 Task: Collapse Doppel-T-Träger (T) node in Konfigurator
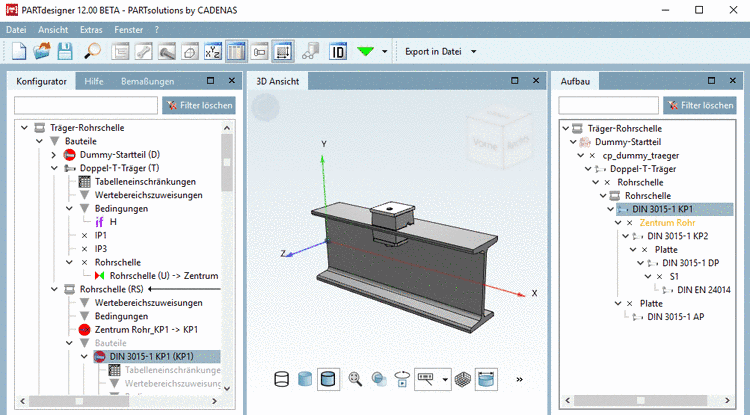(x=54, y=168)
